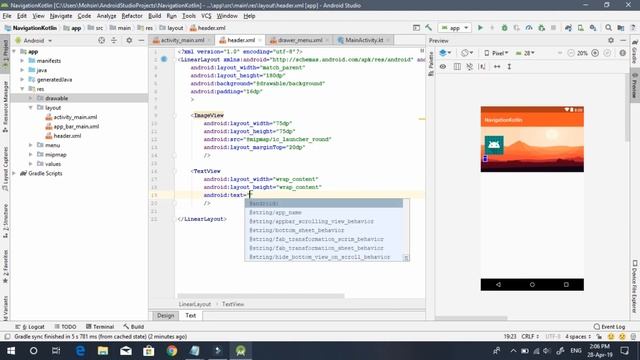Toggle the Structure side tool window

pyautogui.click(x=5, y=221)
